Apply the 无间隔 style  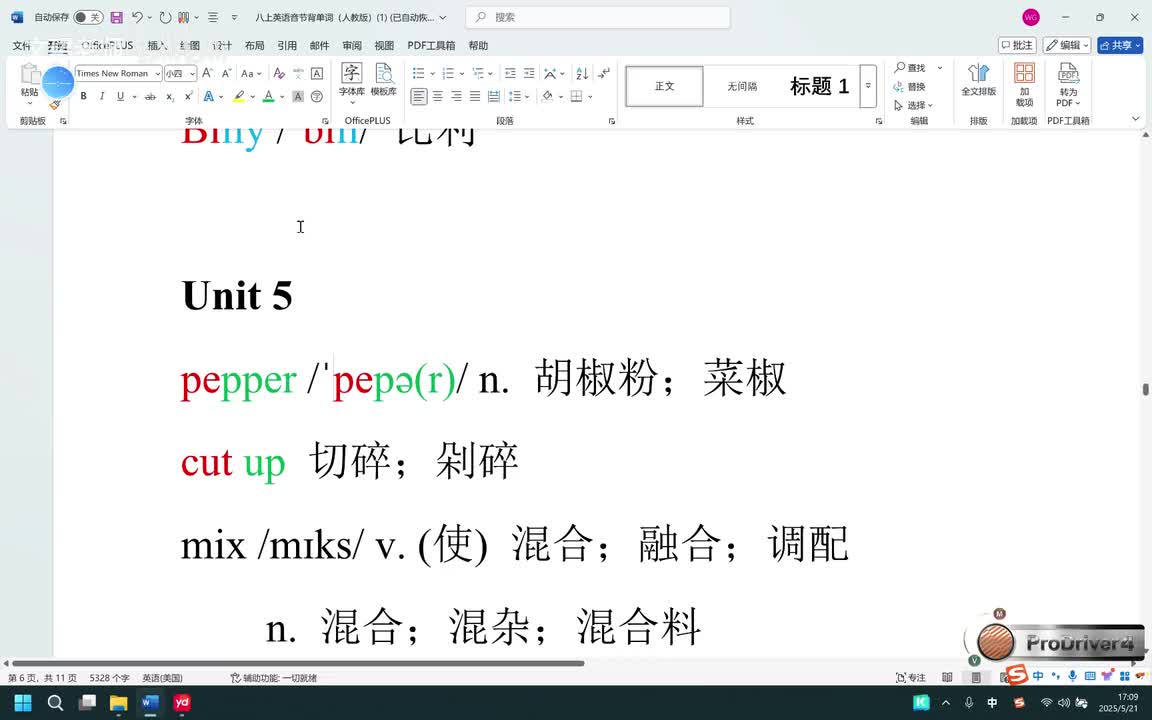coord(742,87)
